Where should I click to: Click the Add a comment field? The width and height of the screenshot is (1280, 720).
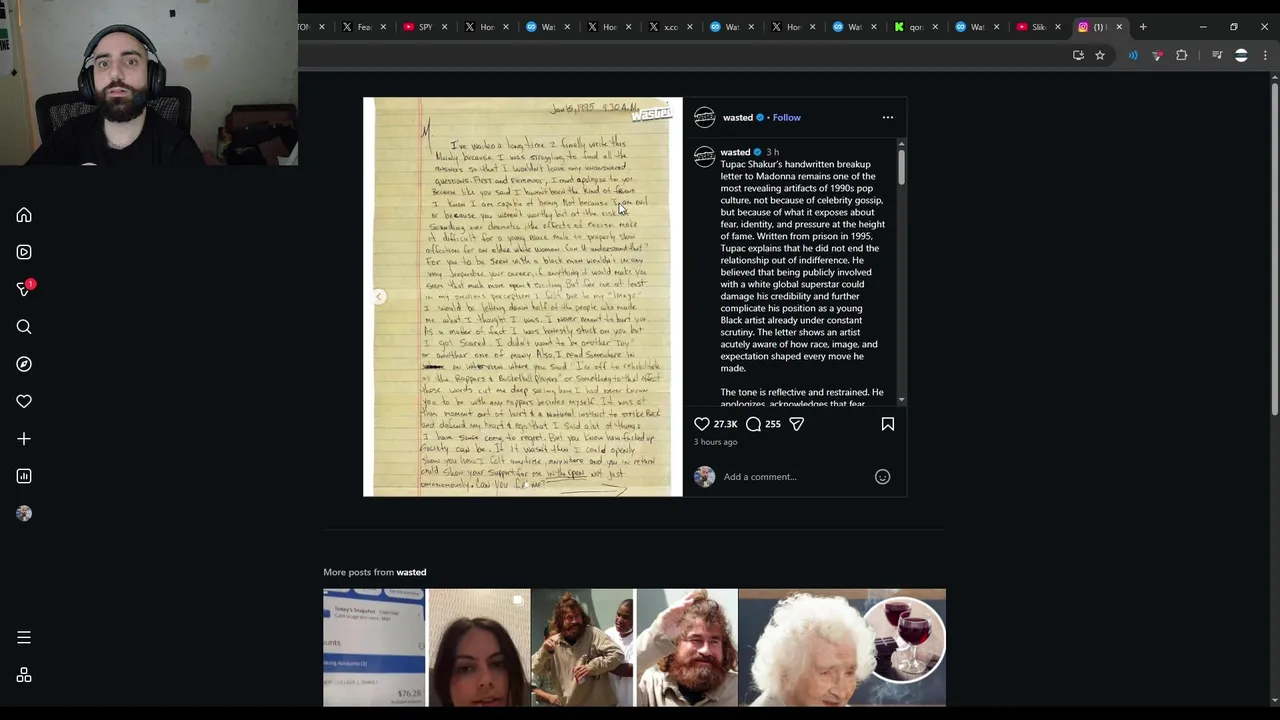[795, 477]
